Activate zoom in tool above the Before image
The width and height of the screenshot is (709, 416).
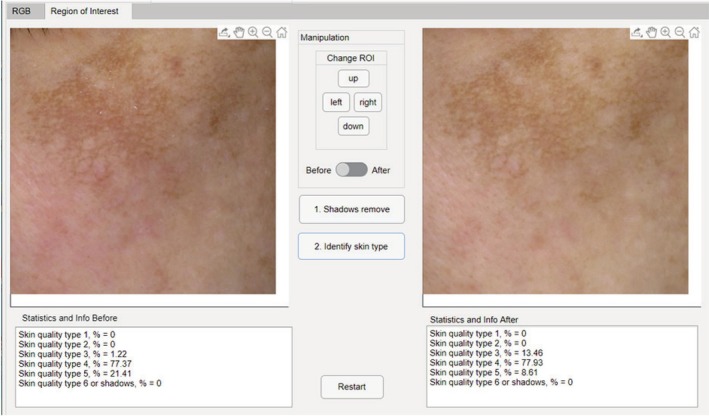click(253, 33)
